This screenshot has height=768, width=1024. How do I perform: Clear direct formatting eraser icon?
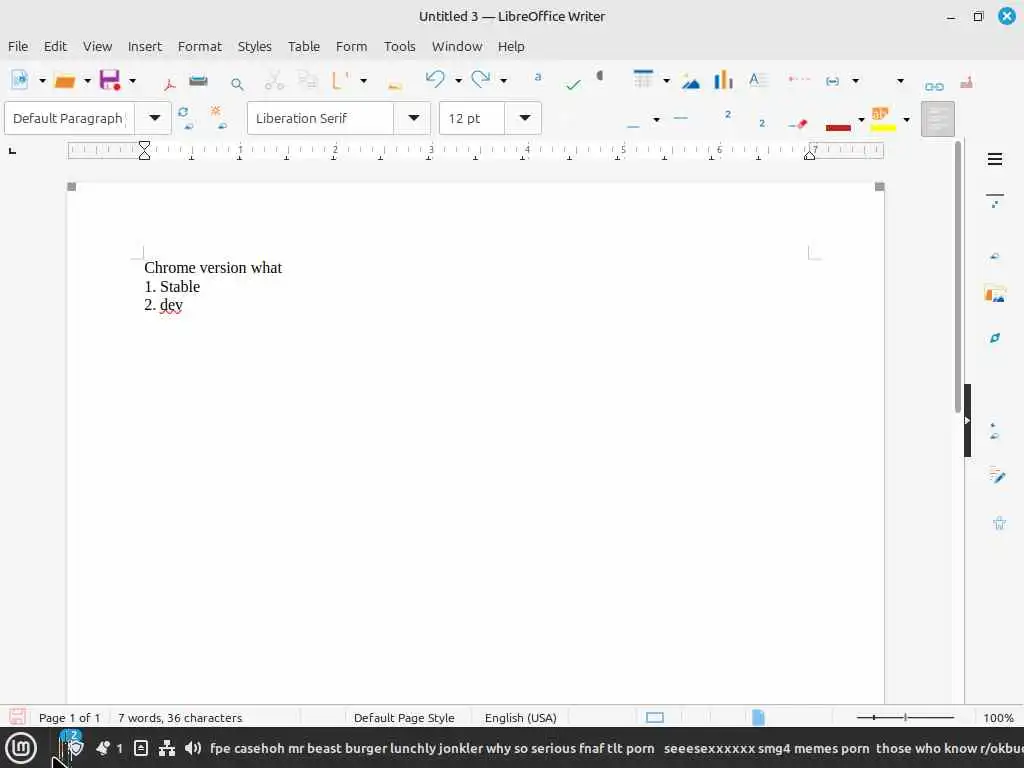pos(798,124)
